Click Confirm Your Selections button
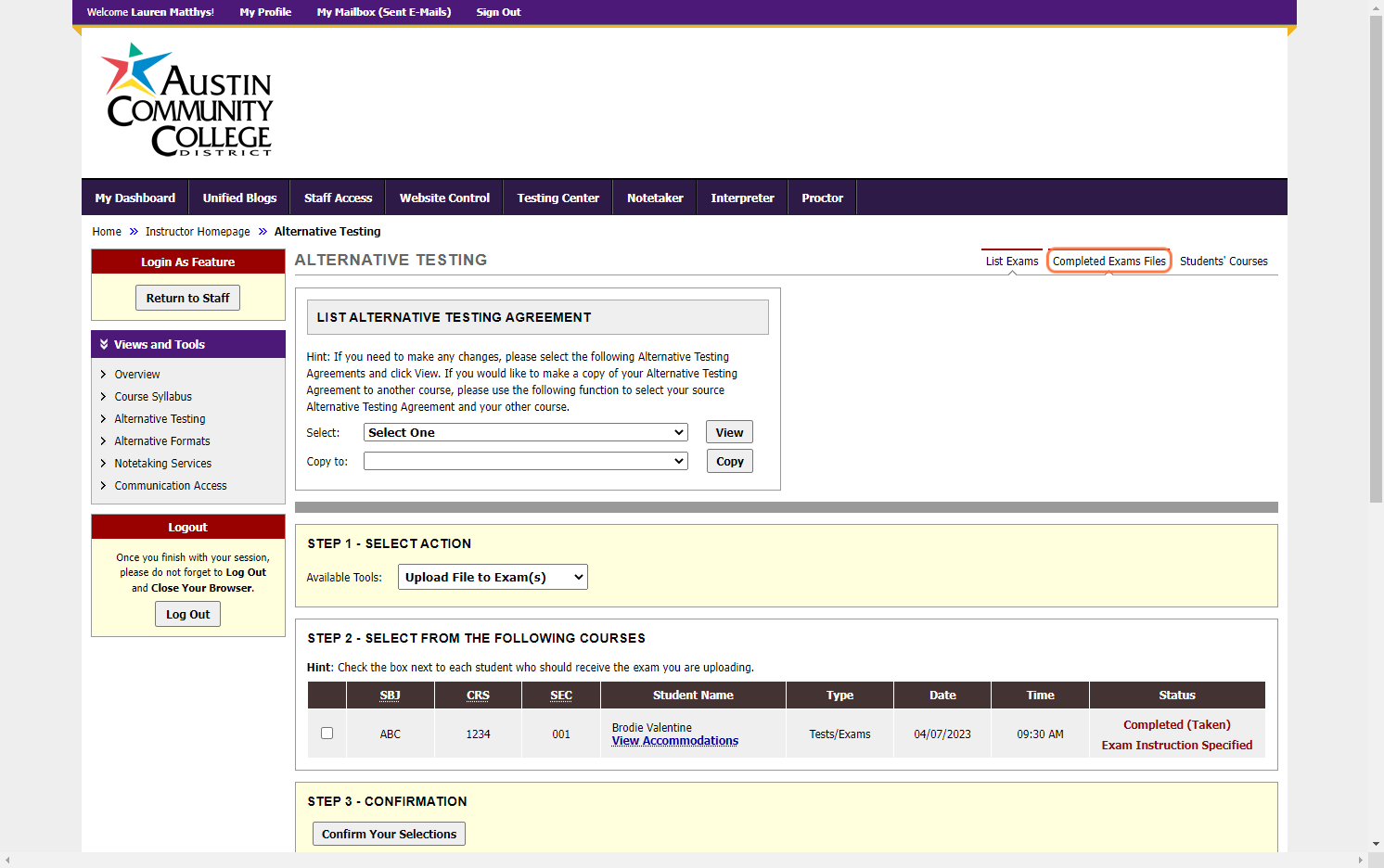 point(390,835)
